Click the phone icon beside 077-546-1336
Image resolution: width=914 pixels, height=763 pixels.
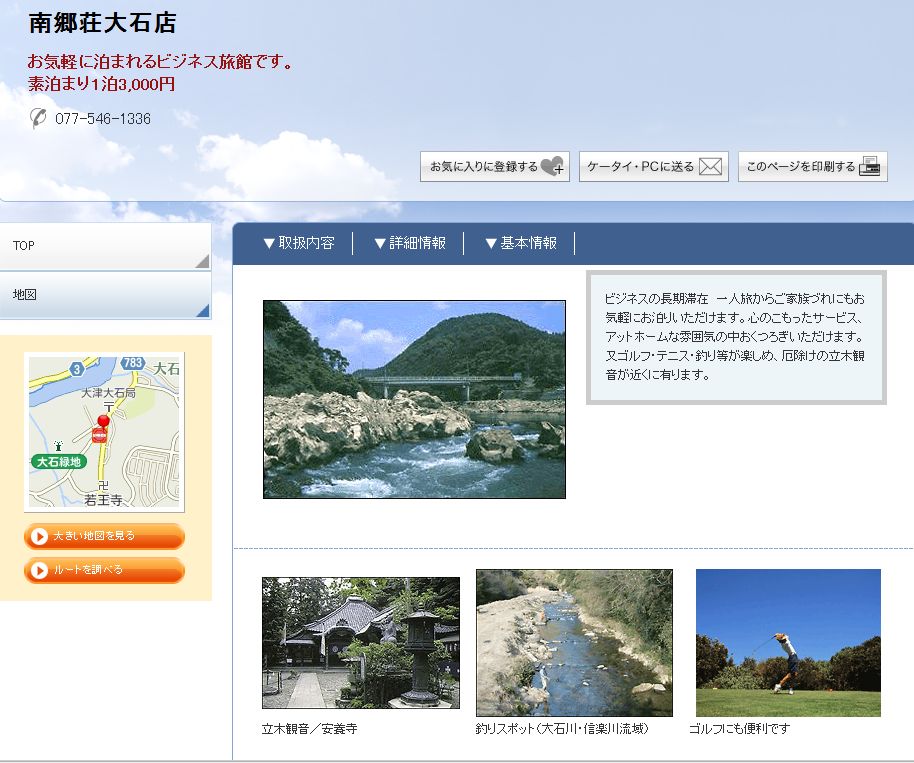point(38,118)
